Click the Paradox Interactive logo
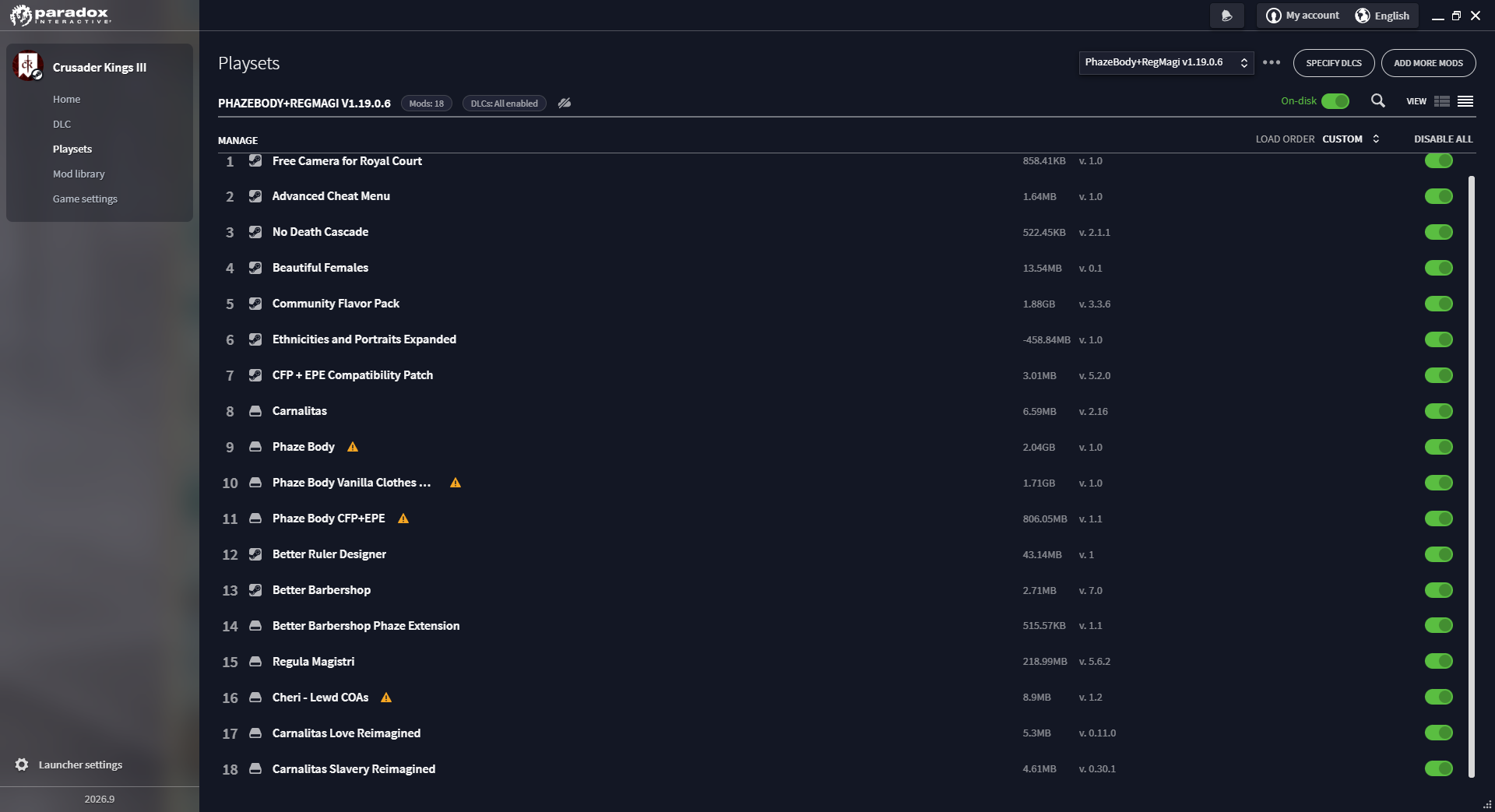 tap(60, 15)
